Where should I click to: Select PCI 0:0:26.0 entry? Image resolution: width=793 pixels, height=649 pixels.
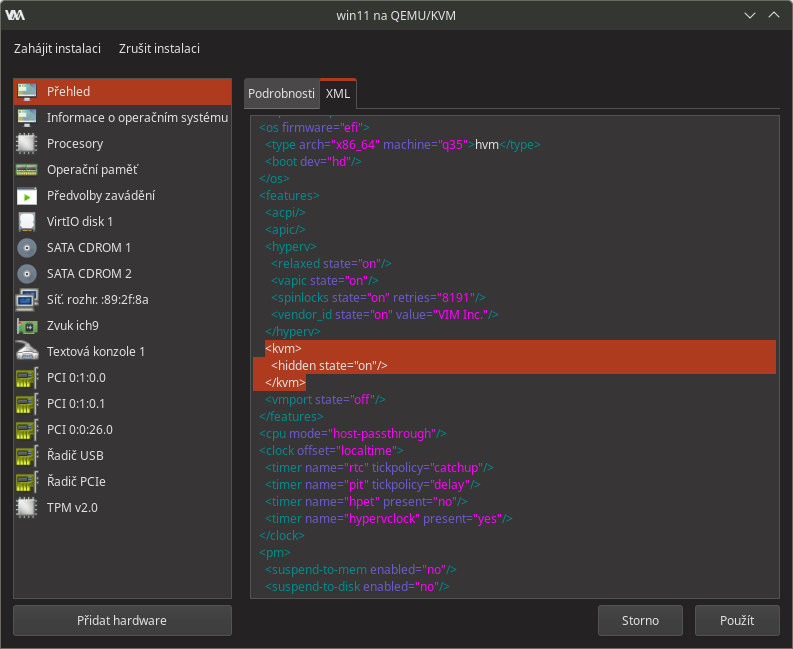click(122, 429)
